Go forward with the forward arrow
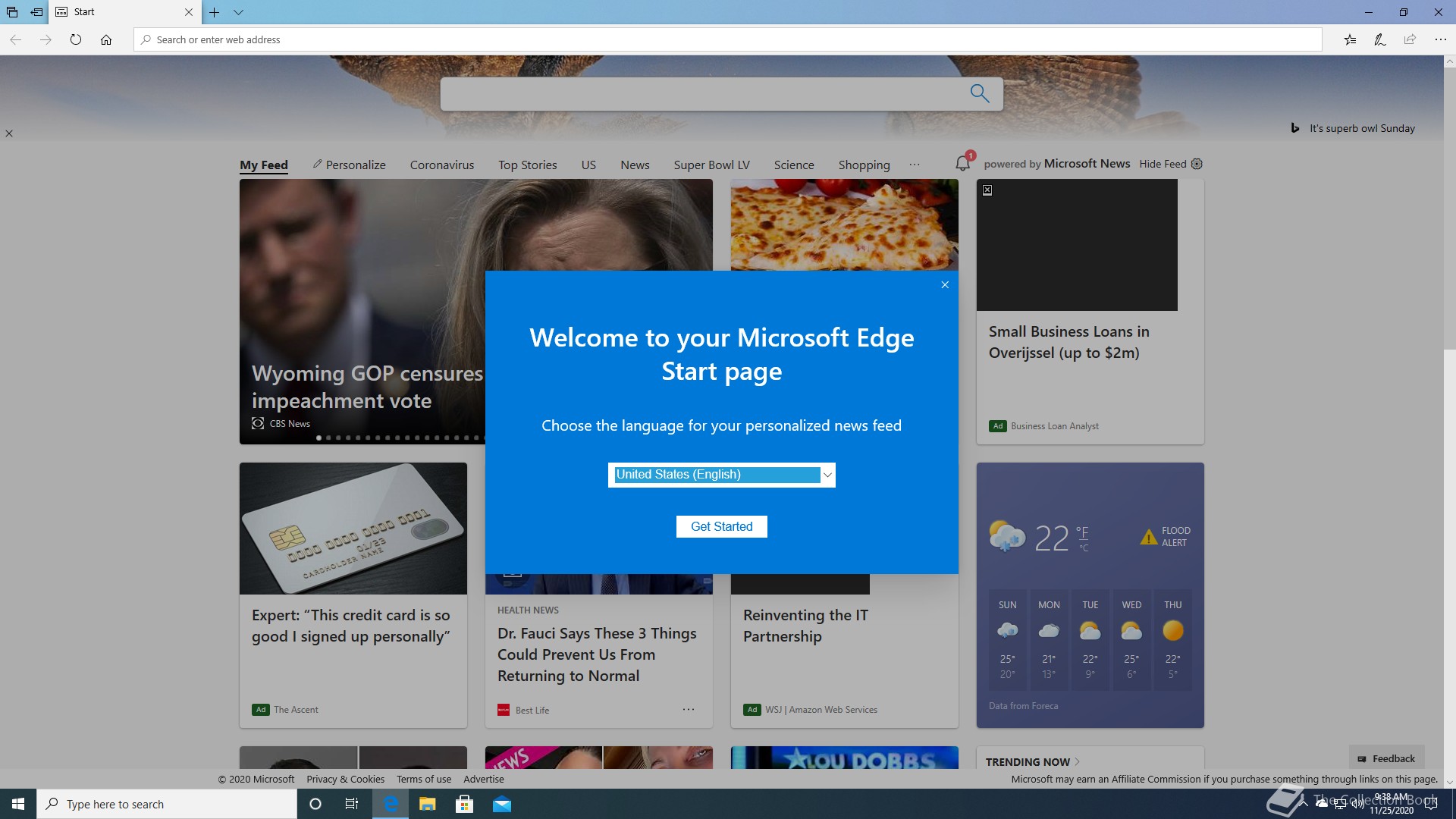The image size is (1456, 819). point(45,39)
